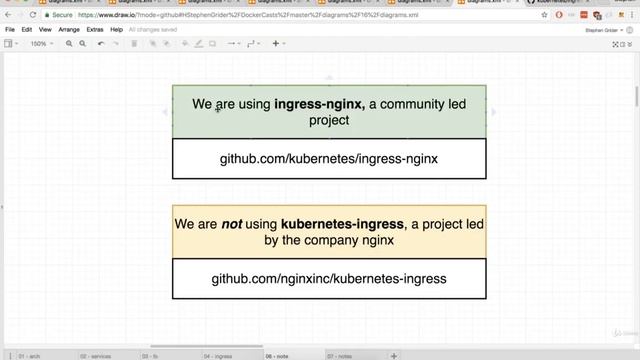Select the github.com/nginxinc/kubernetes-ingress box
640x360 pixels.
[x=329, y=278]
